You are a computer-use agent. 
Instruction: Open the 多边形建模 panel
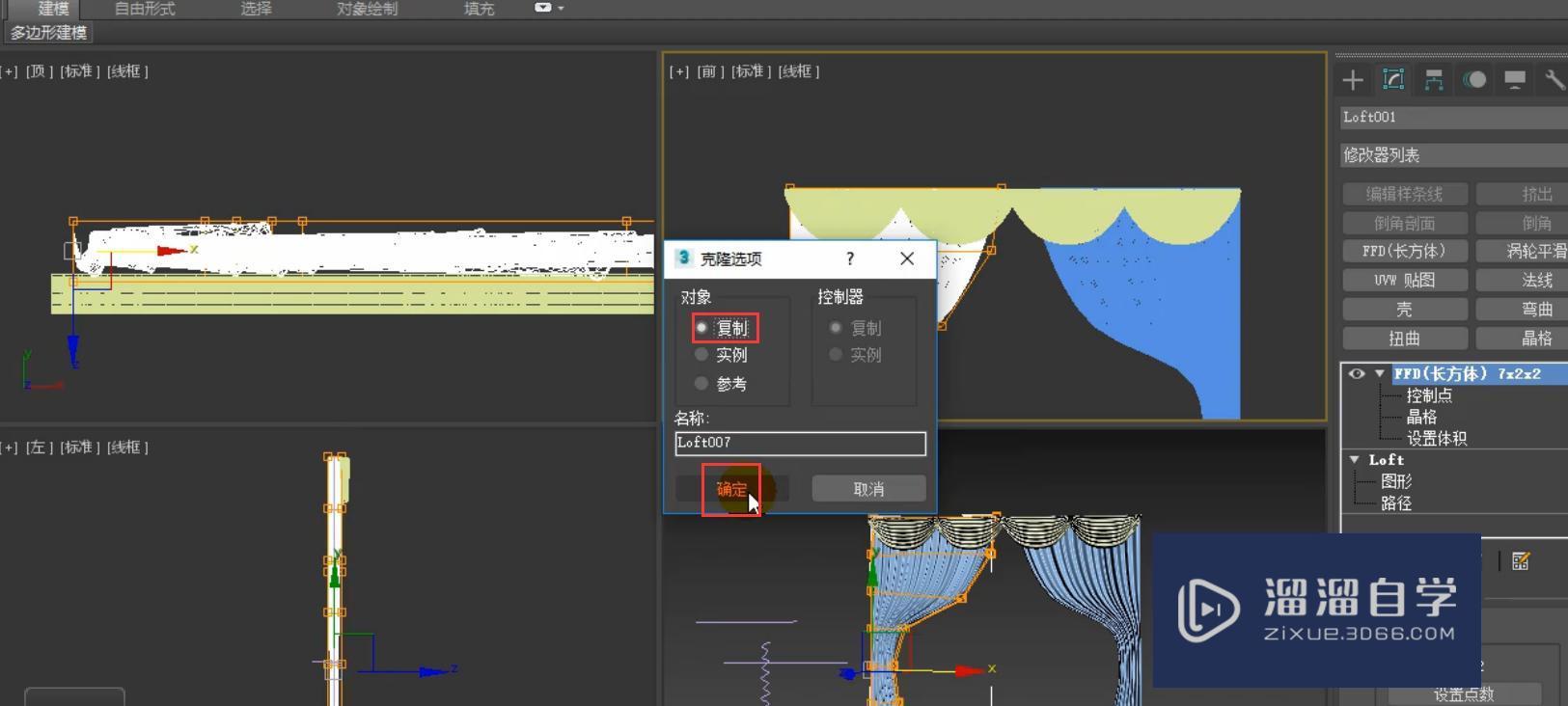tap(48, 33)
